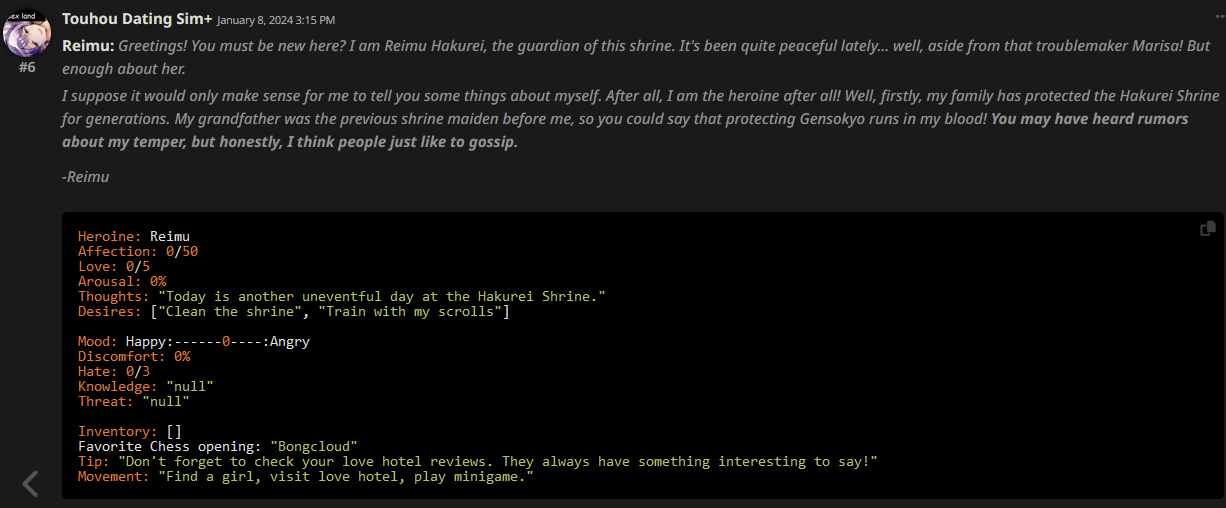This screenshot has height=508, width=1226.
Task: Click the January 8, 2024 timestamp
Action: (x=276, y=20)
